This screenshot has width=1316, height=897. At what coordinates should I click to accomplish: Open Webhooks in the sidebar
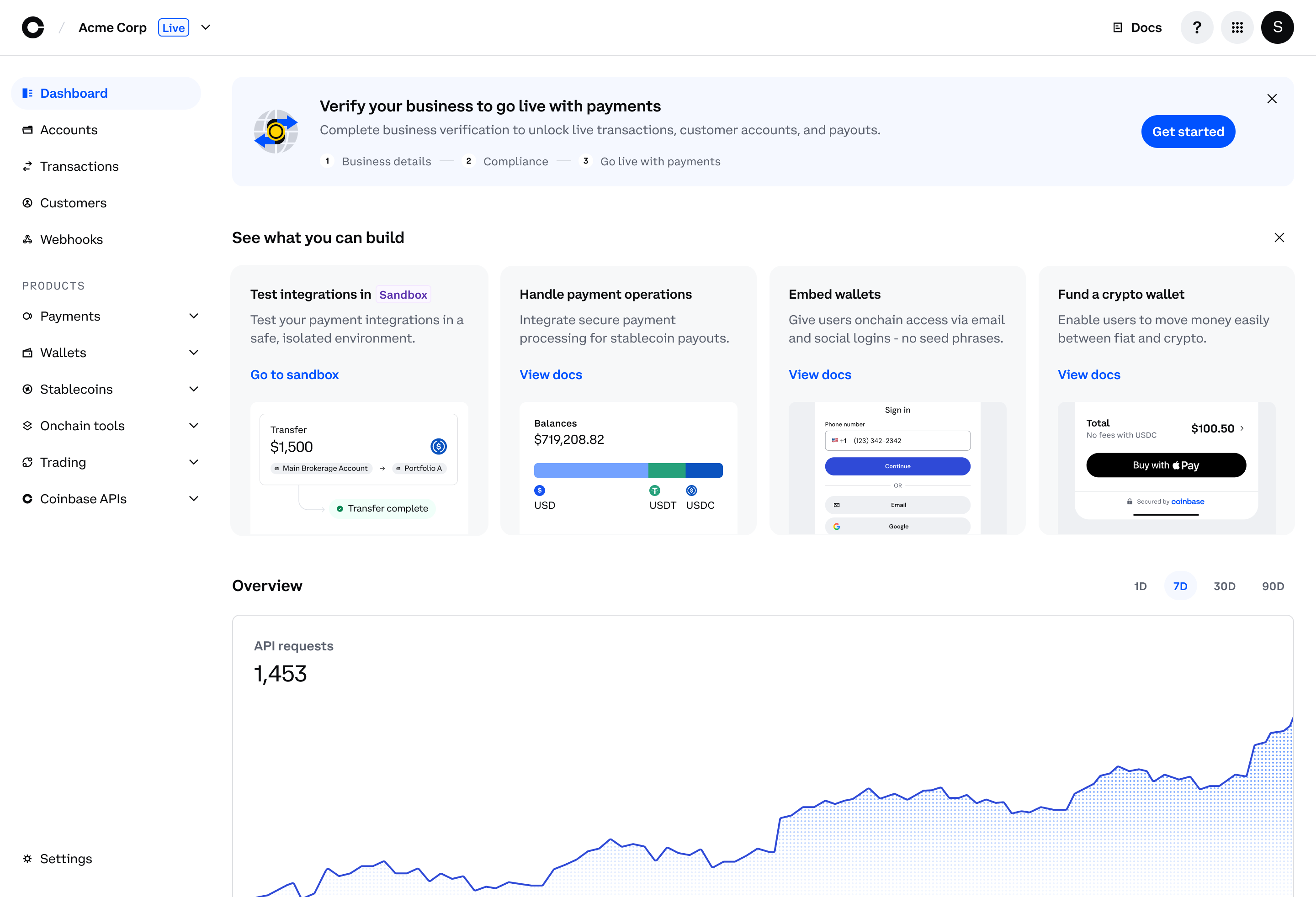coord(106,239)
